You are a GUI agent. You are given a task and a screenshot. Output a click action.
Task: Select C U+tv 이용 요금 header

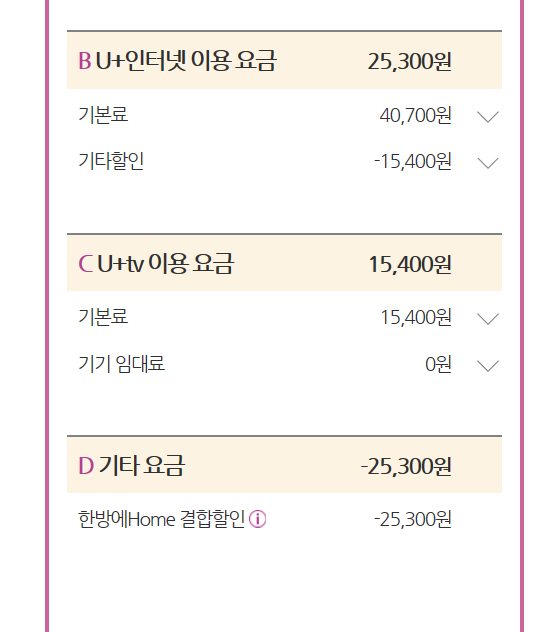tap(284, 263)
